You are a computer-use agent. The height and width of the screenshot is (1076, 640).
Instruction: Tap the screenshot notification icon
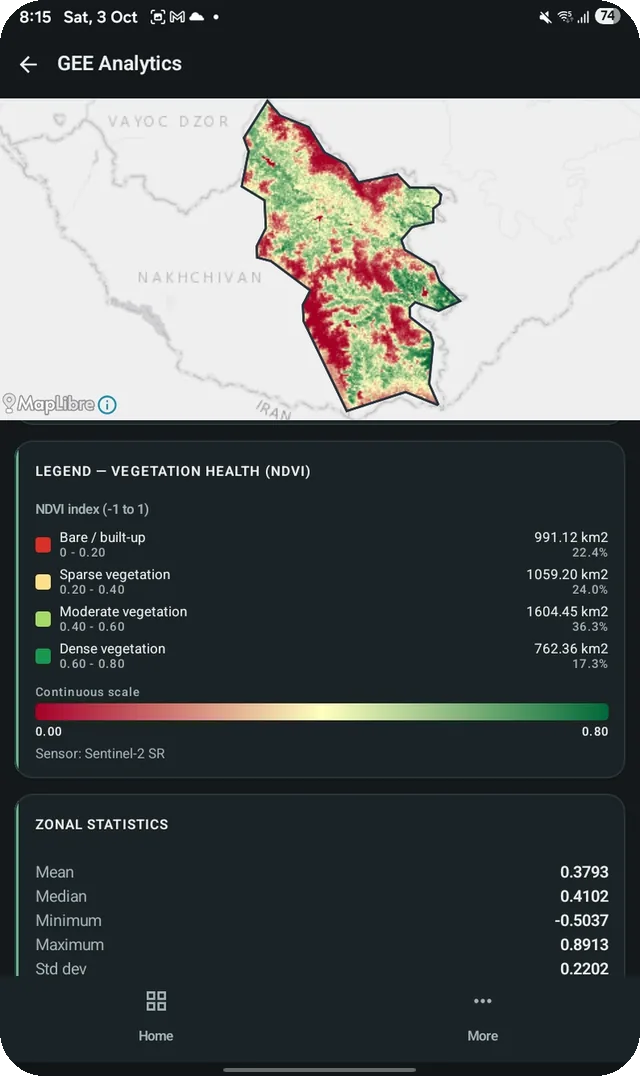pyautogui.click(x=158, y=17)
